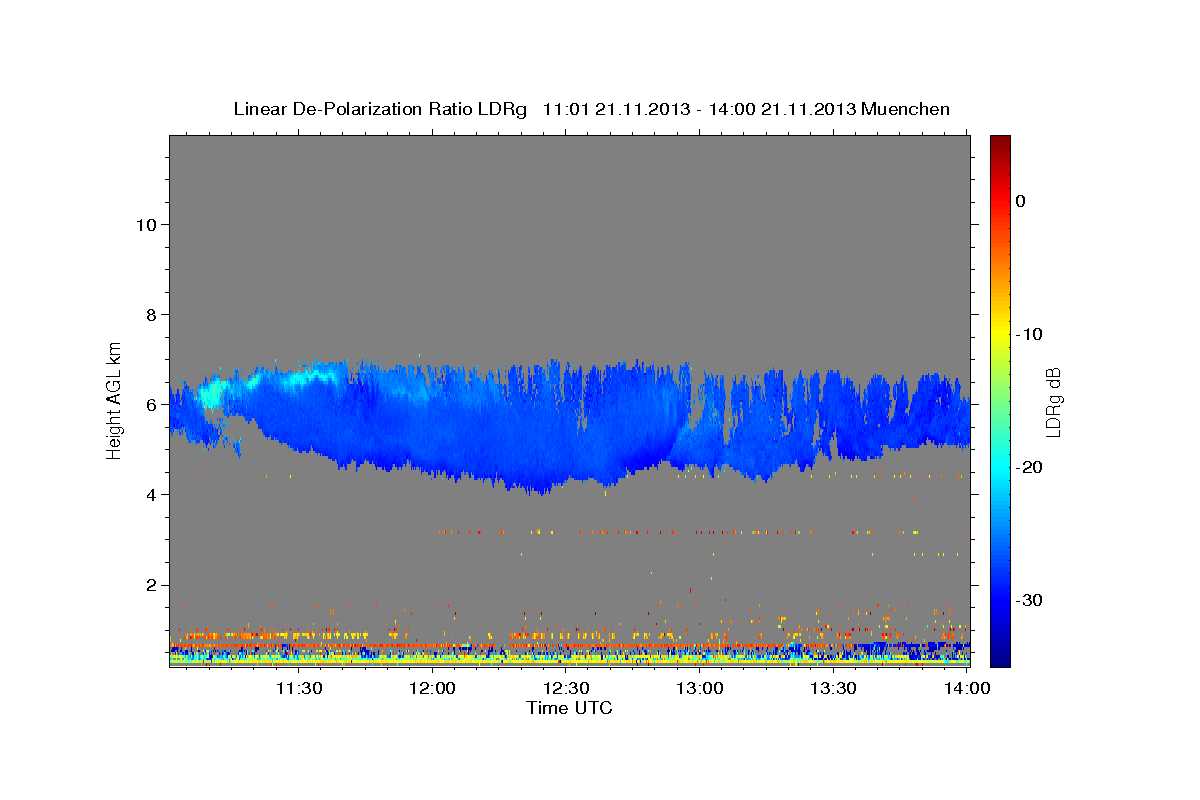1200x800 pixels.
Task: Click the yellow ground-clutter band near the plot bottom
Action: tap(569, 660)
